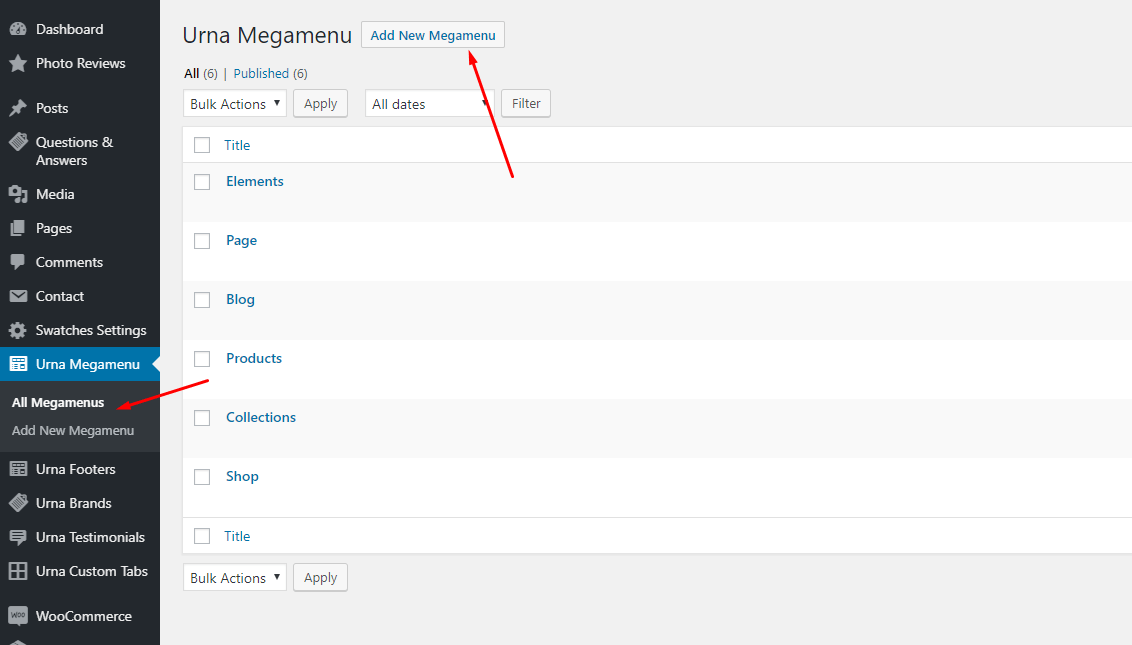This screenshot has width=1132, height=645.
Task: Click the Contact envelope icon
Action: point(18,296)
